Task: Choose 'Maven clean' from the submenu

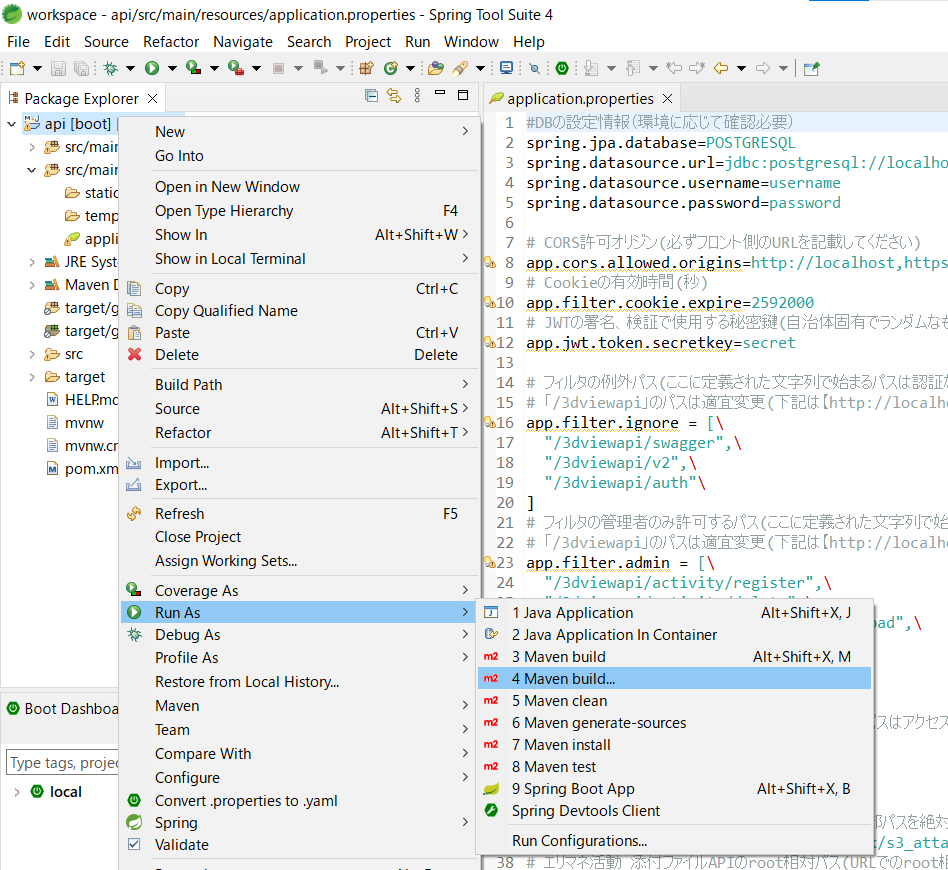Action: coord(674,701)
